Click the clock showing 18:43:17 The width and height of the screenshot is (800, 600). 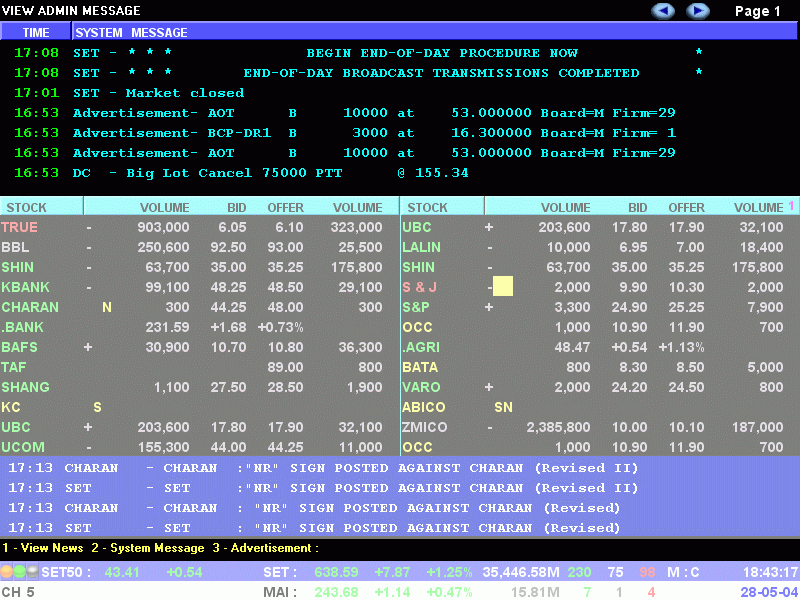coord(770,572)
